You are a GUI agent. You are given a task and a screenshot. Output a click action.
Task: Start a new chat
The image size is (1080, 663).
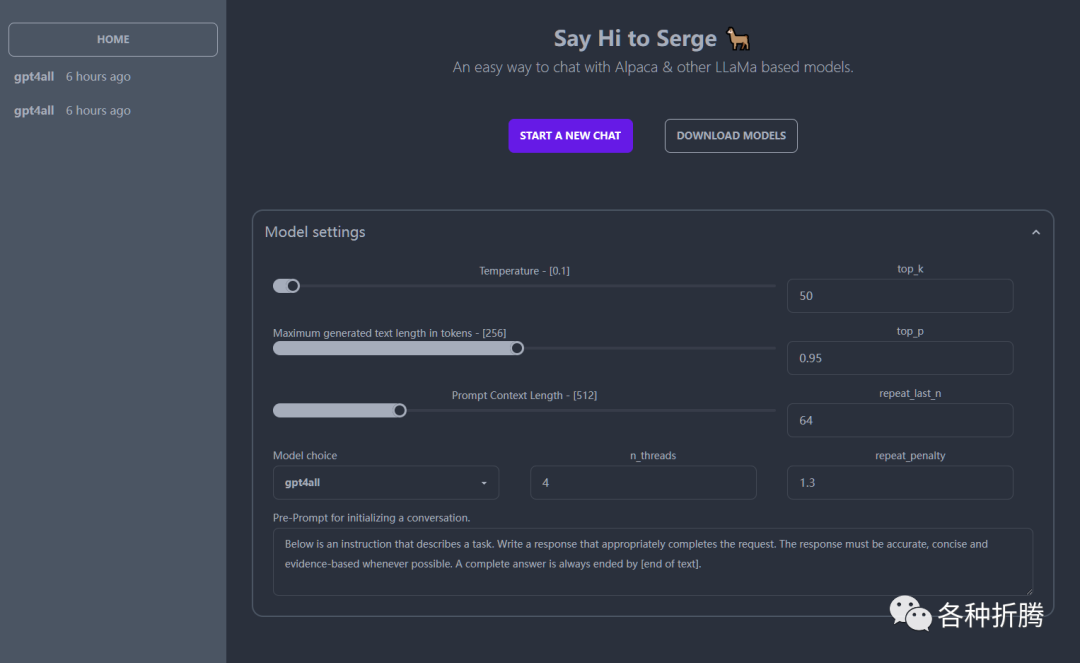[x=570, y=136]
